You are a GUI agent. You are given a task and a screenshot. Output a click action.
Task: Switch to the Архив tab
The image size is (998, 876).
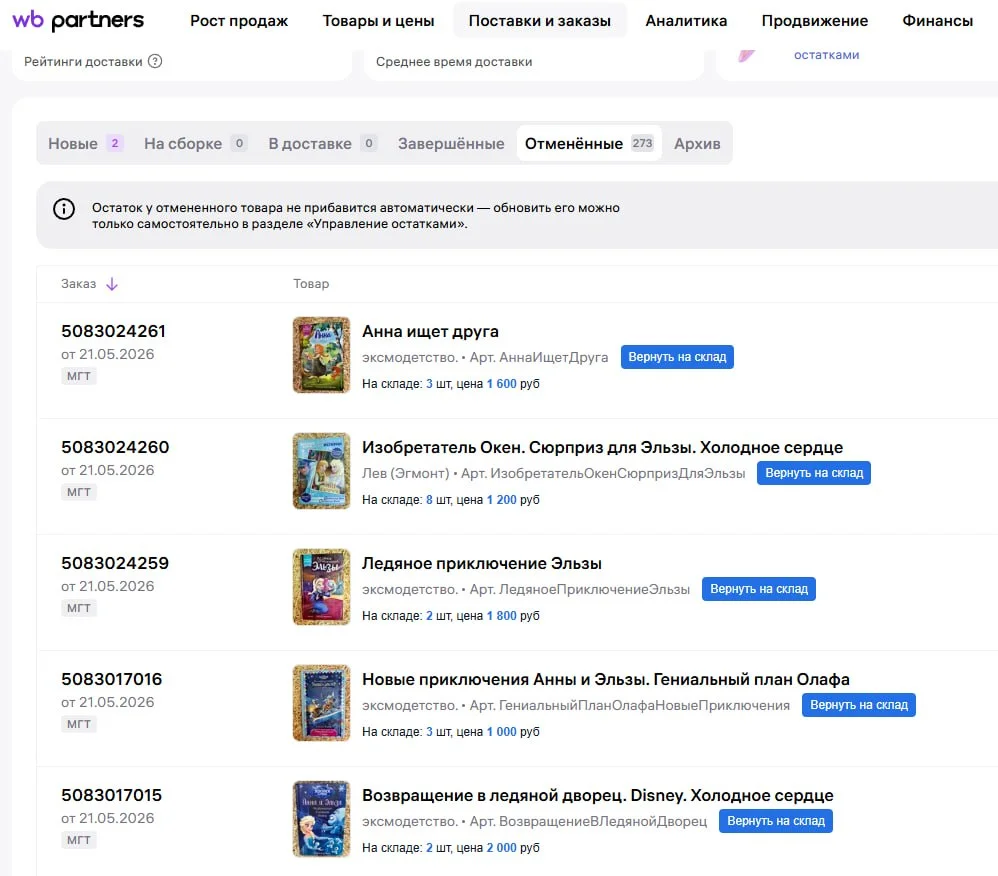pyautogui.click(x=697, y=143)
